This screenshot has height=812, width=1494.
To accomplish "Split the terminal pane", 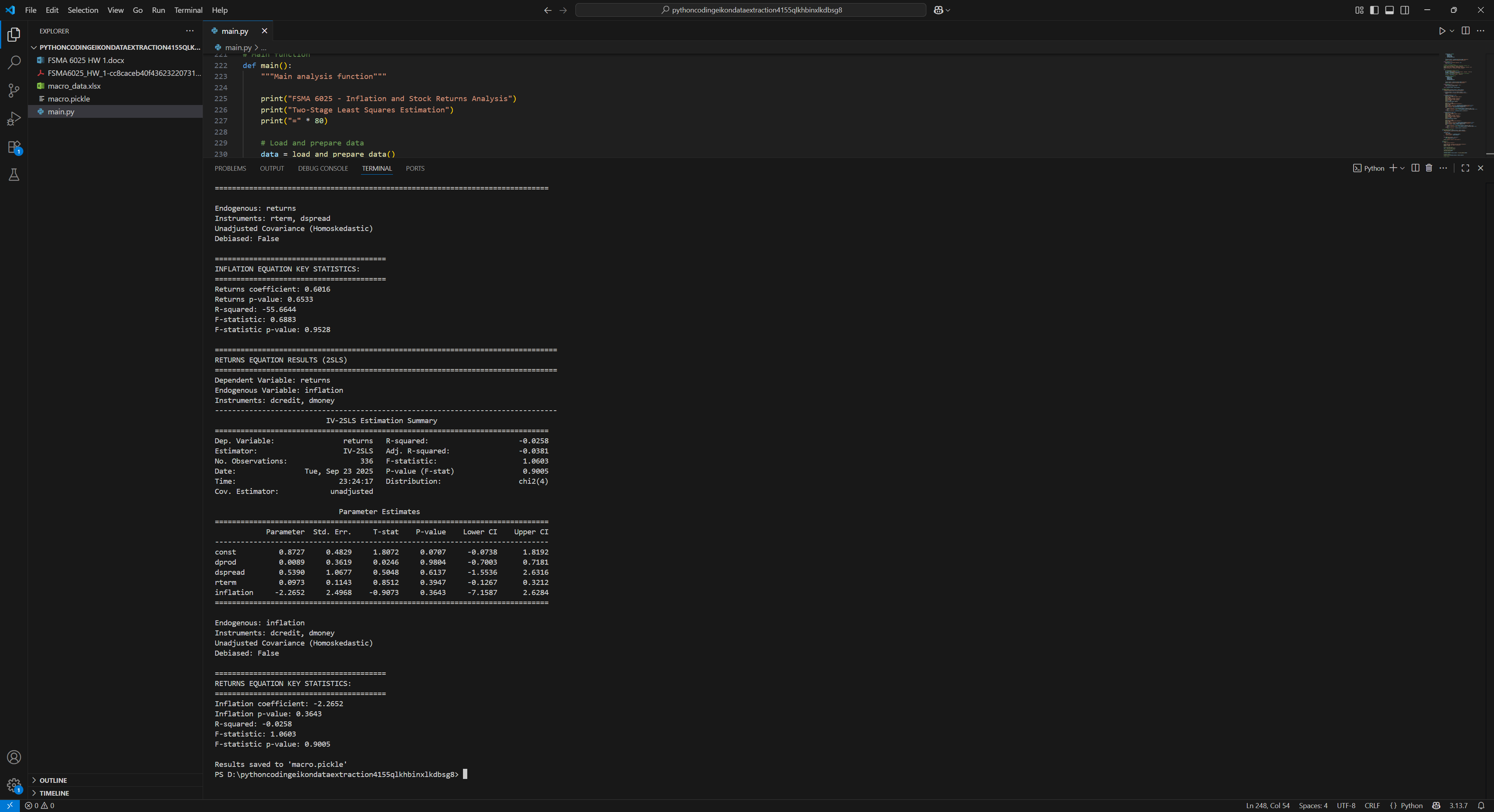I will 1415,168.
